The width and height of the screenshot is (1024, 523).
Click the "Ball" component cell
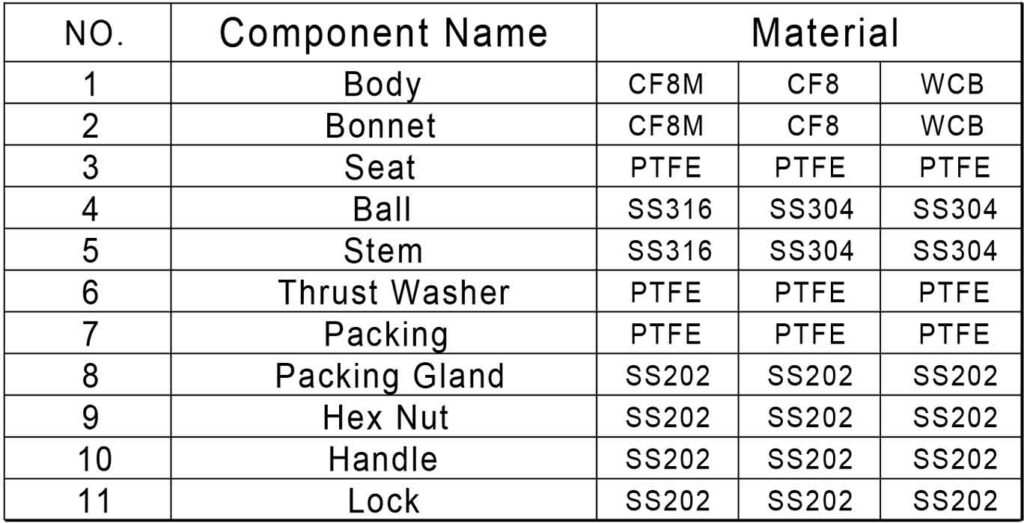coord(382,209)
